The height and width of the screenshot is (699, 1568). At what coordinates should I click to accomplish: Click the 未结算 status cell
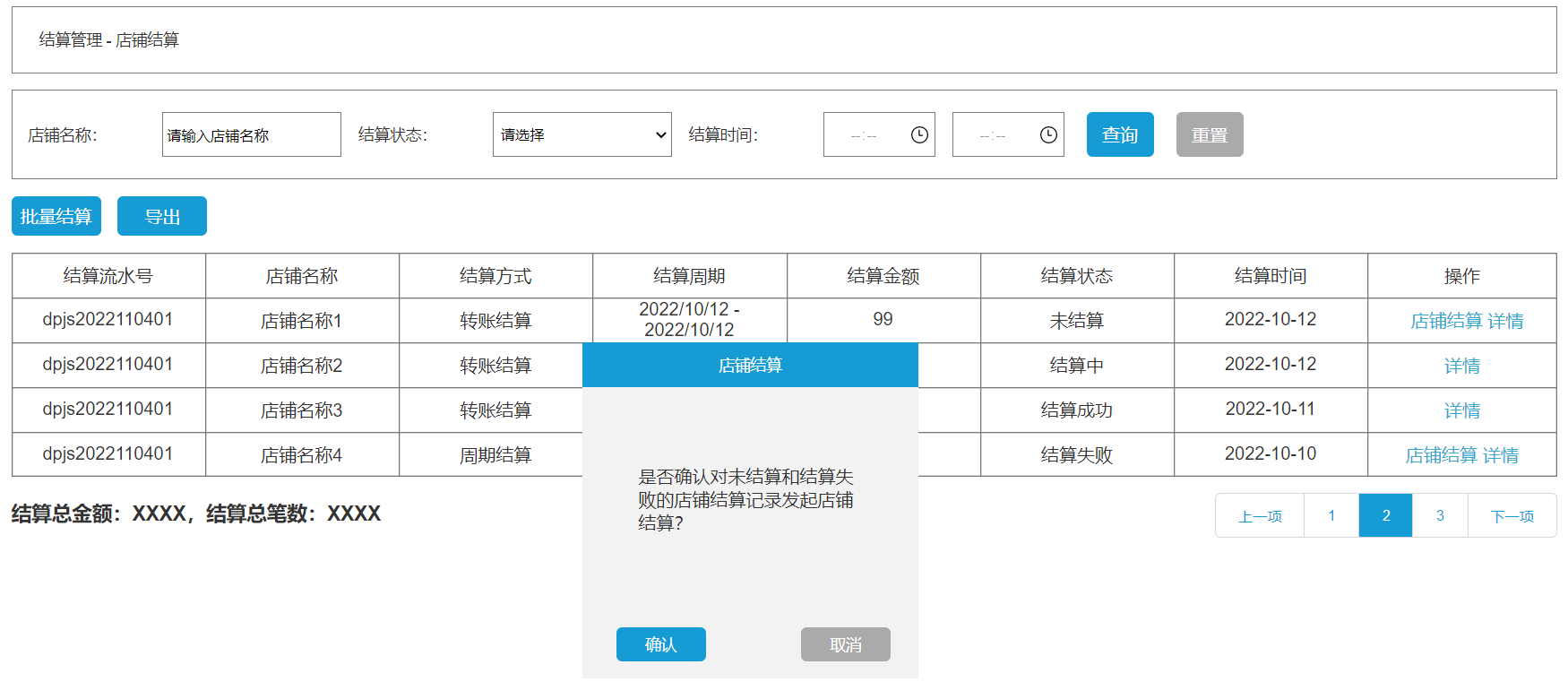point(1077,321)
